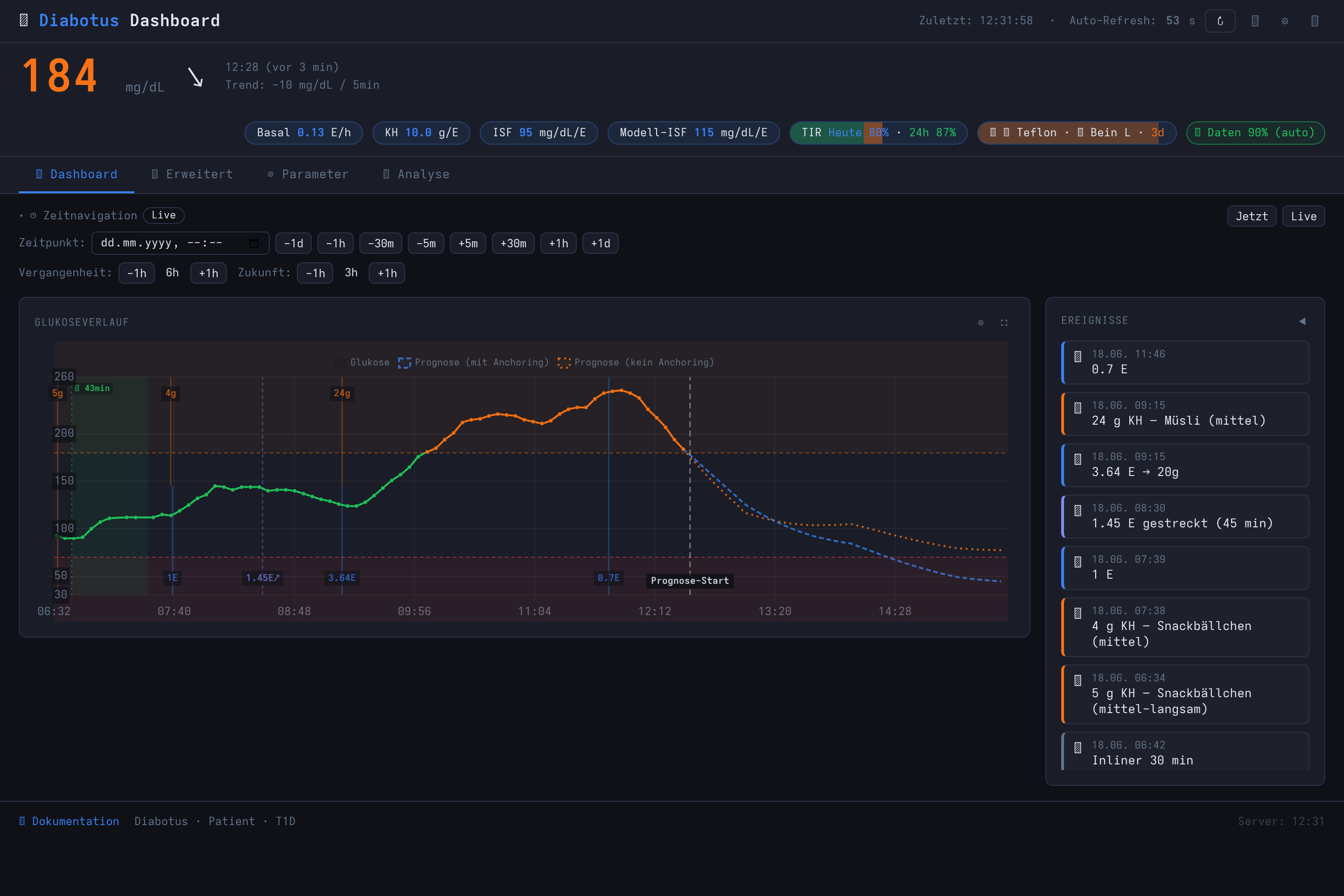Click the 43min activity marker in chart
Image resolution: width=1344 pixels, height=896 pixels.
click(x=92, y=389)
